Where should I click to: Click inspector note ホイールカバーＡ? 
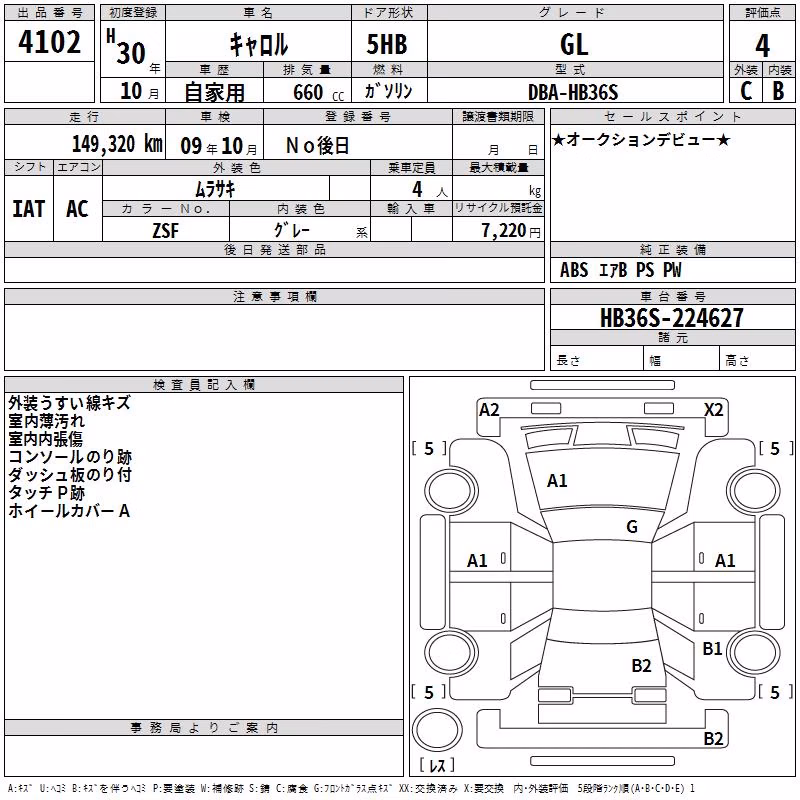(69, 511)
